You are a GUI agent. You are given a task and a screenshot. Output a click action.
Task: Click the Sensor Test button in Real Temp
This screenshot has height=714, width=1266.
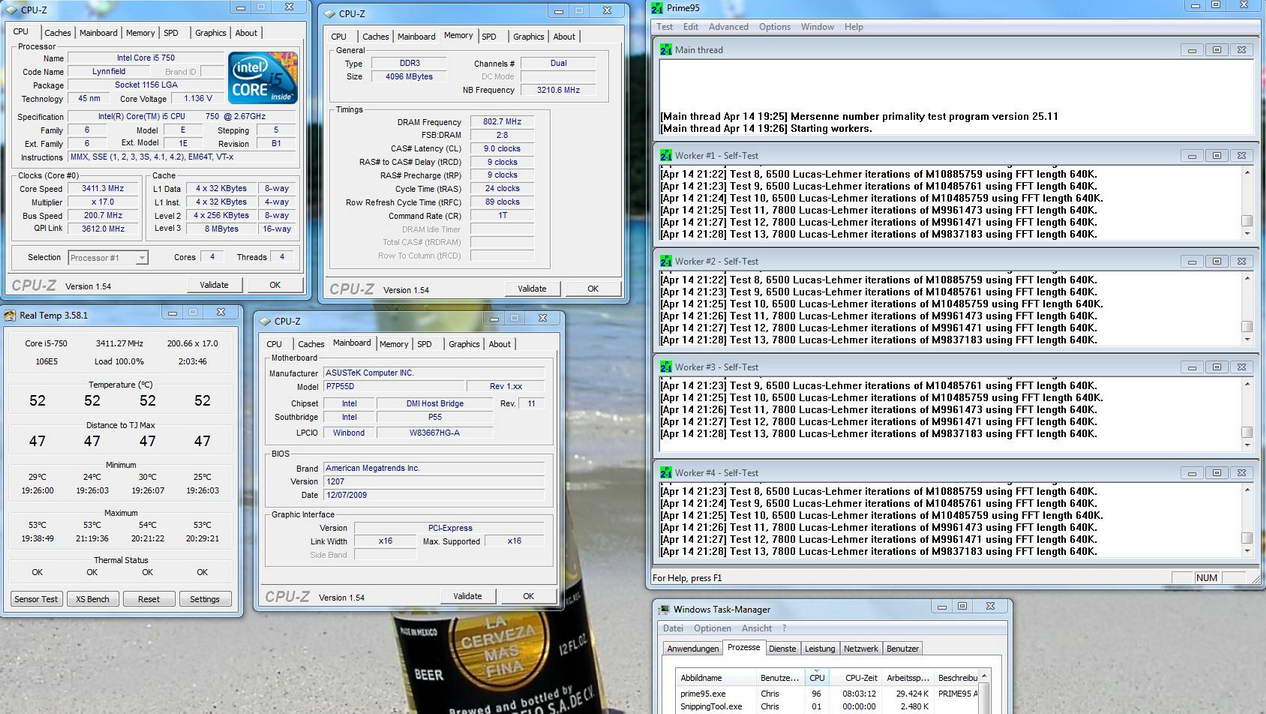pos(36,599)
